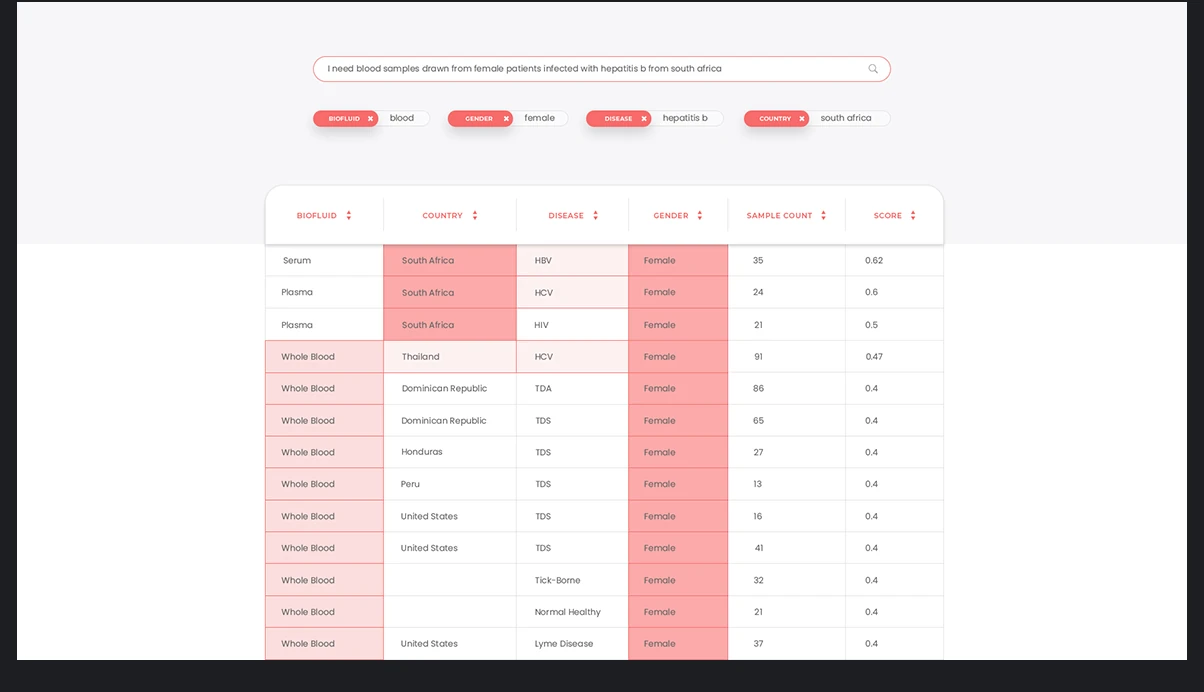Remove the Gender filter tag

pyautogui.click(x=506, y=118)
